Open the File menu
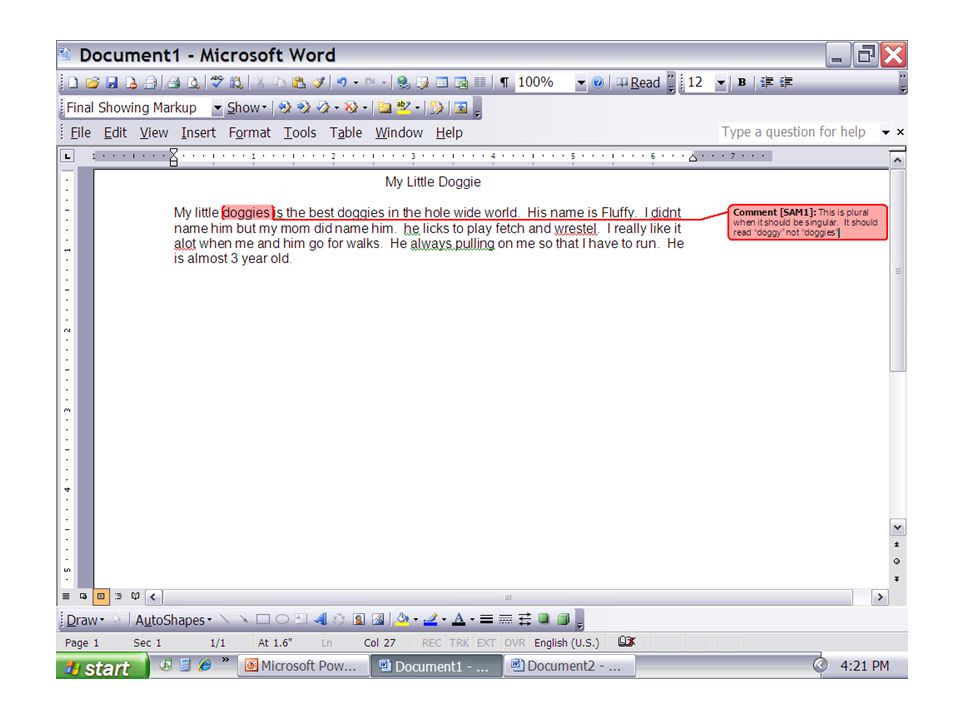The height and width of the screenshot is (720, 960). pyautogui.click(x=80, y=133)
